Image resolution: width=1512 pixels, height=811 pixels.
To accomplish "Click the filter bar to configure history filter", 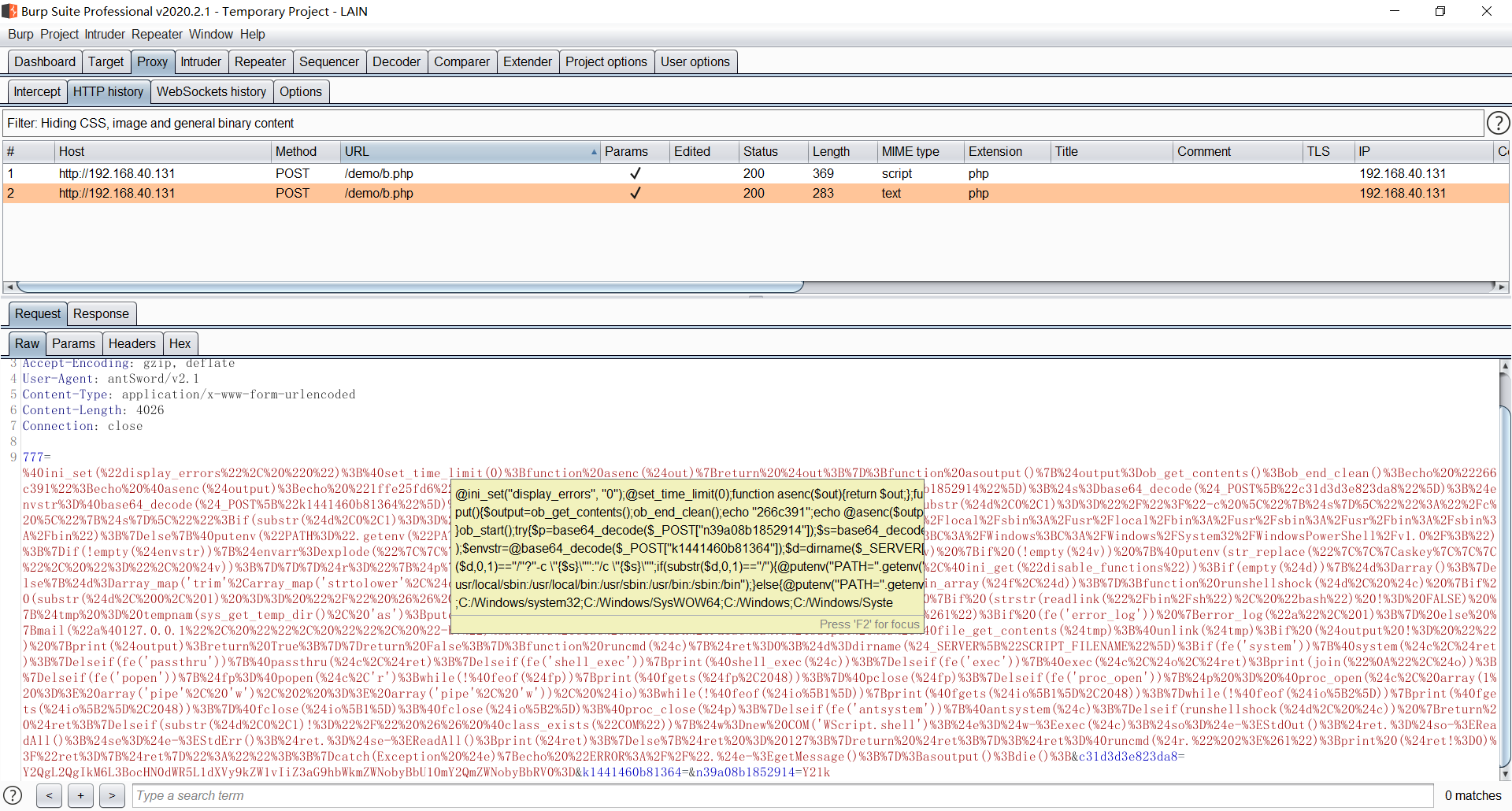I will tap(743, 123).
